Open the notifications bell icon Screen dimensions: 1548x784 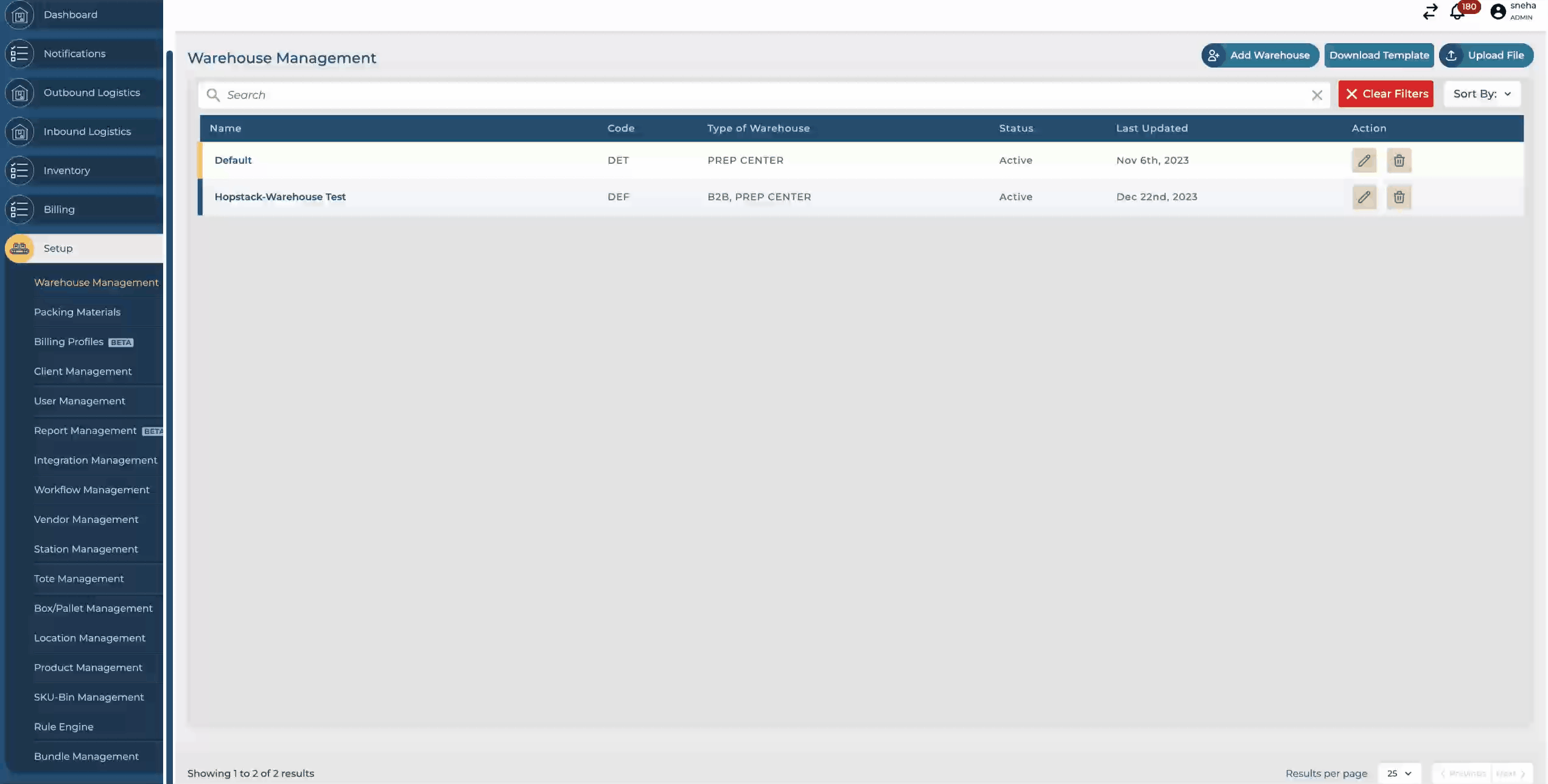tap(1457, 12)
